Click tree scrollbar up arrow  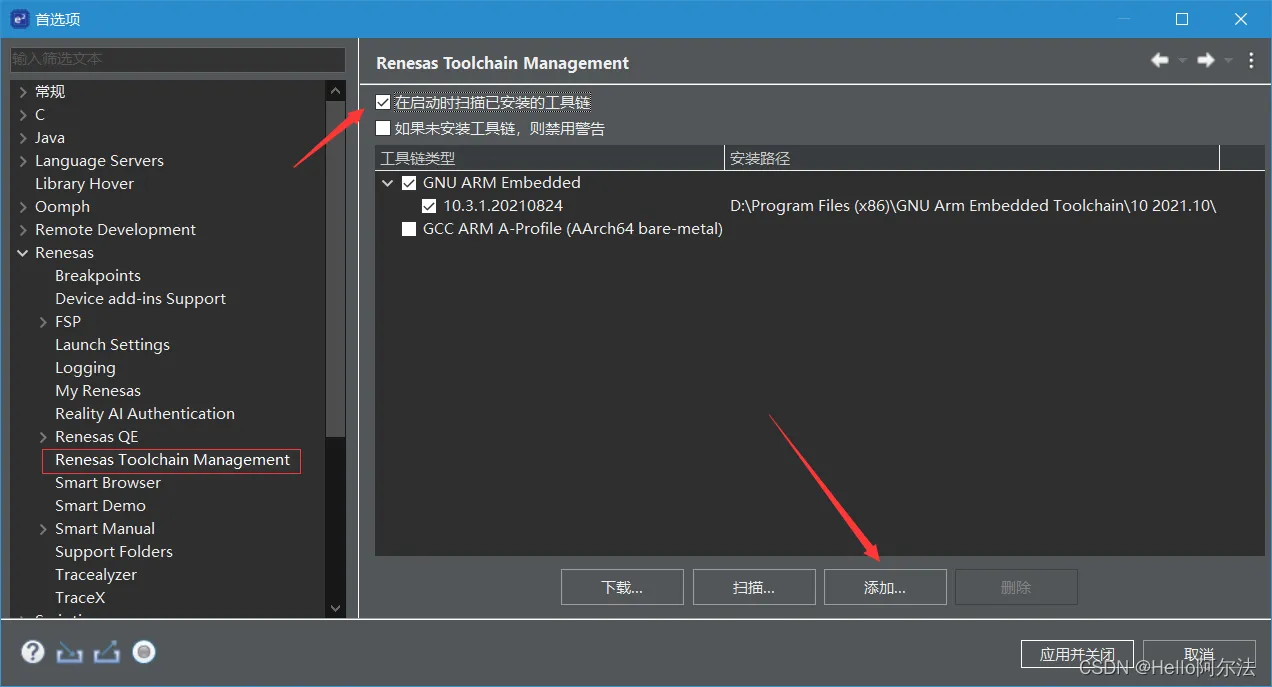tap(335, 90)
